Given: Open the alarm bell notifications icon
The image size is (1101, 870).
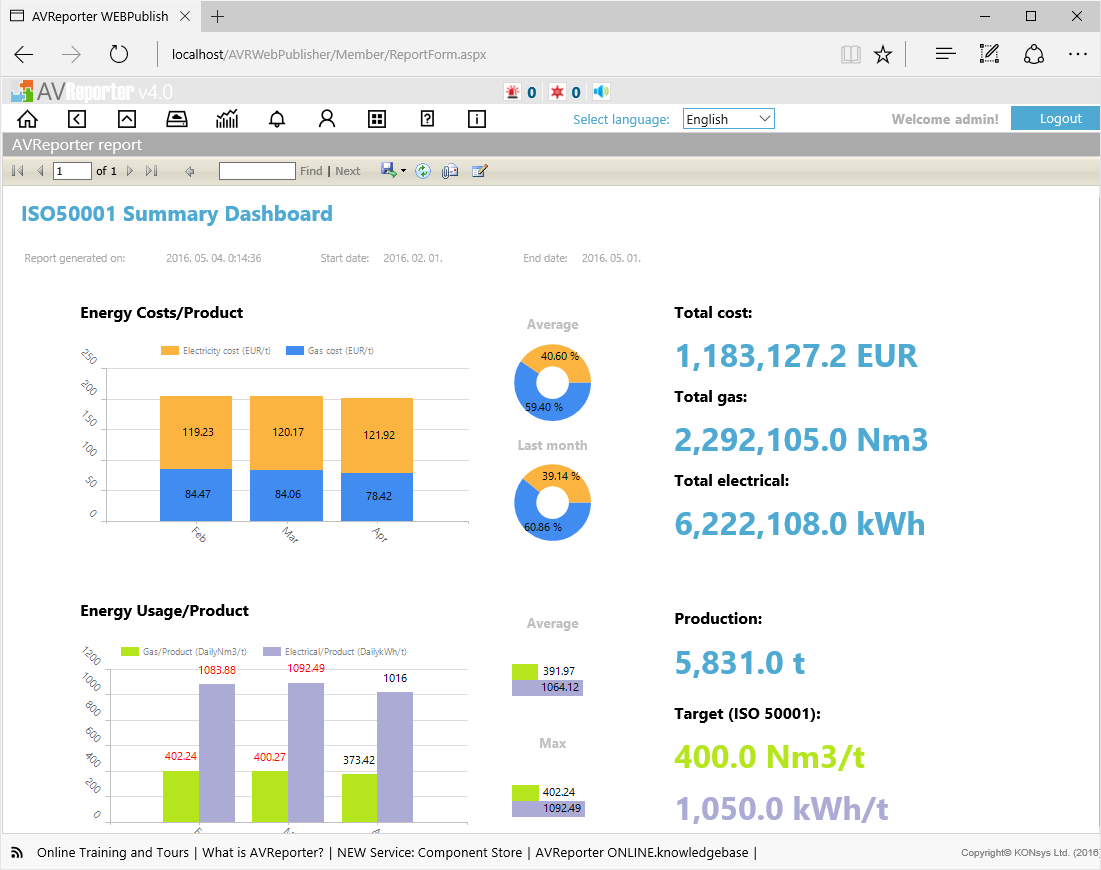Looking at the screenshot, I should coord(277,119).
